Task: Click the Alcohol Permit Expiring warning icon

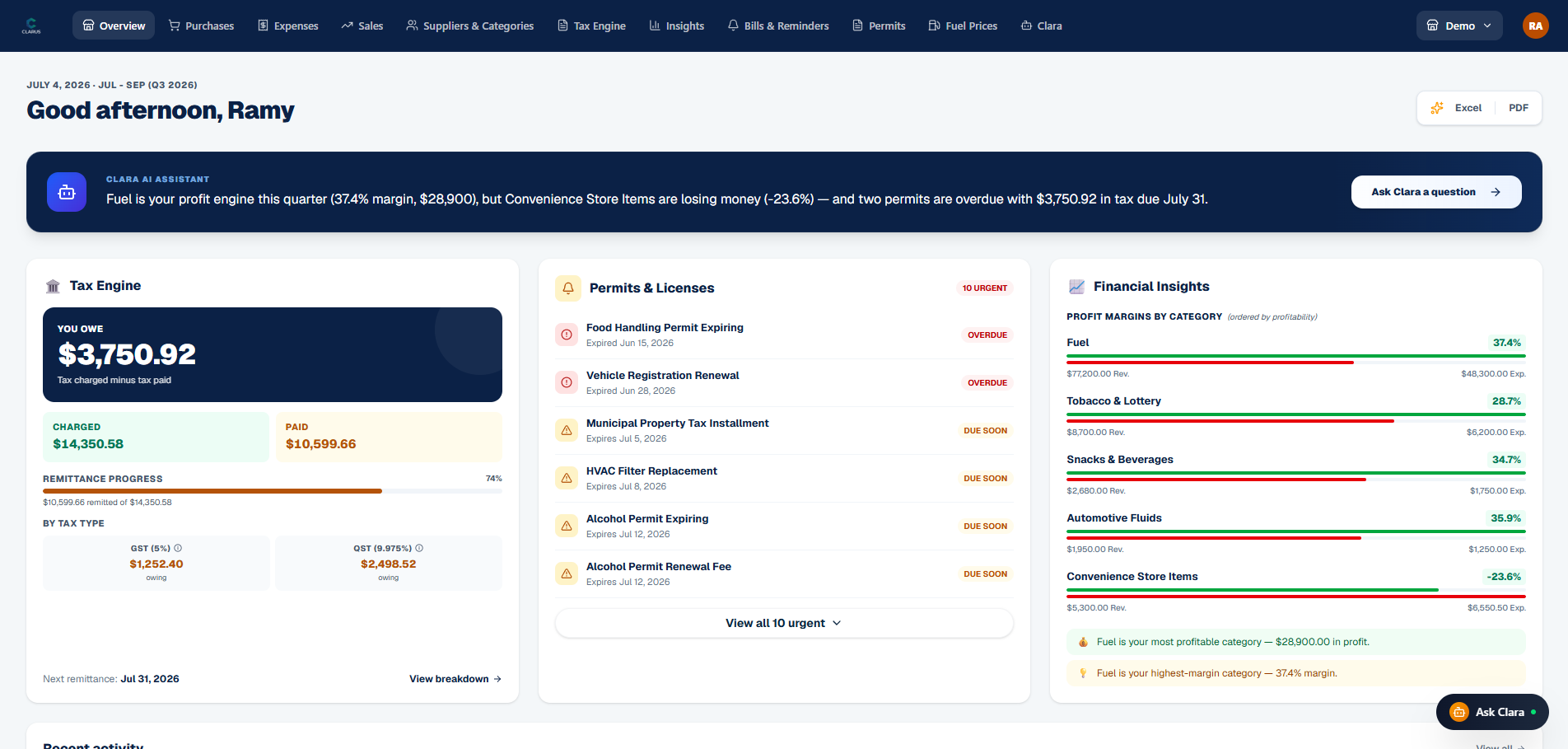Action: click(567, 526)
